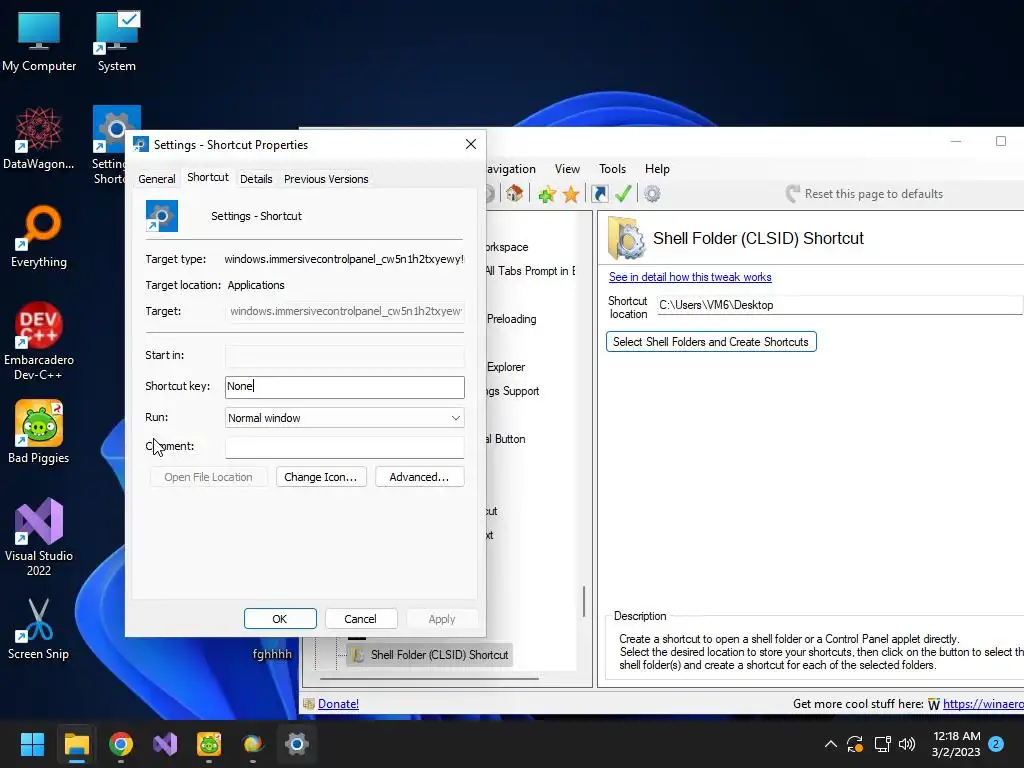Switch to the Details tab

click(256, 179)
